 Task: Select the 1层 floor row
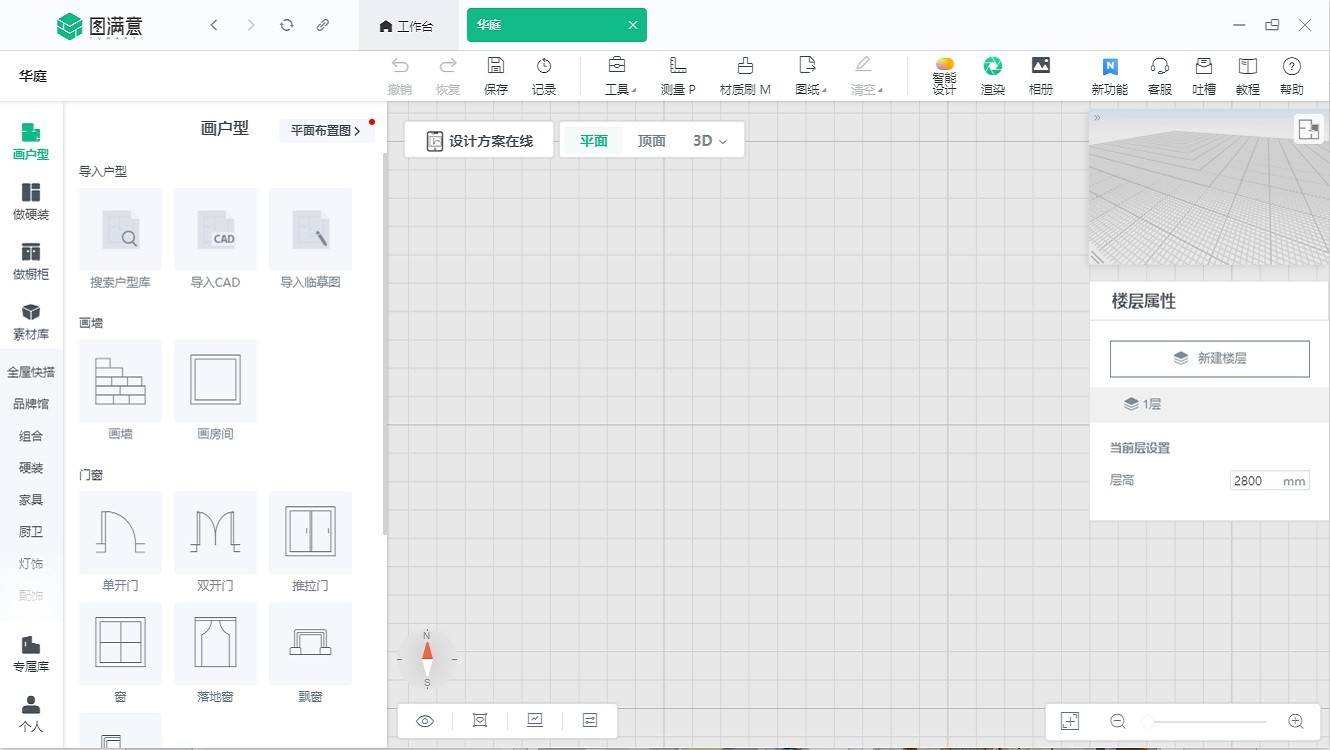pos(1210,404)
